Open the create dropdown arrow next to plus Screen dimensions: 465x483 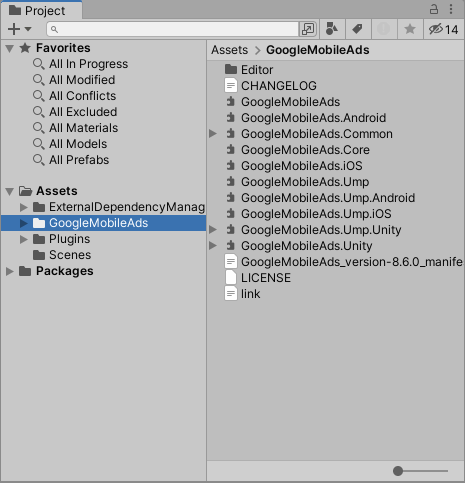pyautogui.click(x=28, y=29)
